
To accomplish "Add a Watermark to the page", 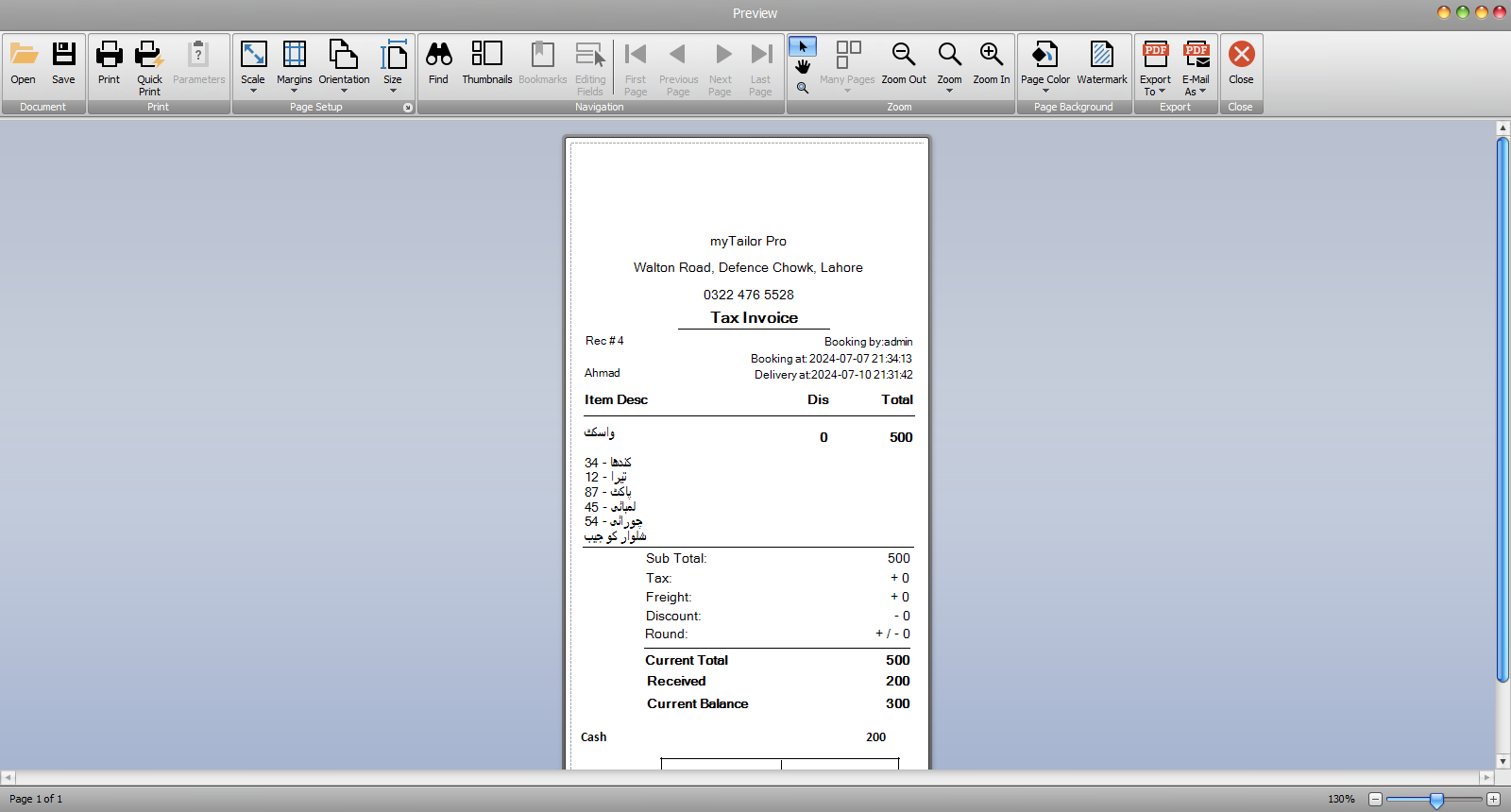I will pyautogui.click(x=1101, y=62).
